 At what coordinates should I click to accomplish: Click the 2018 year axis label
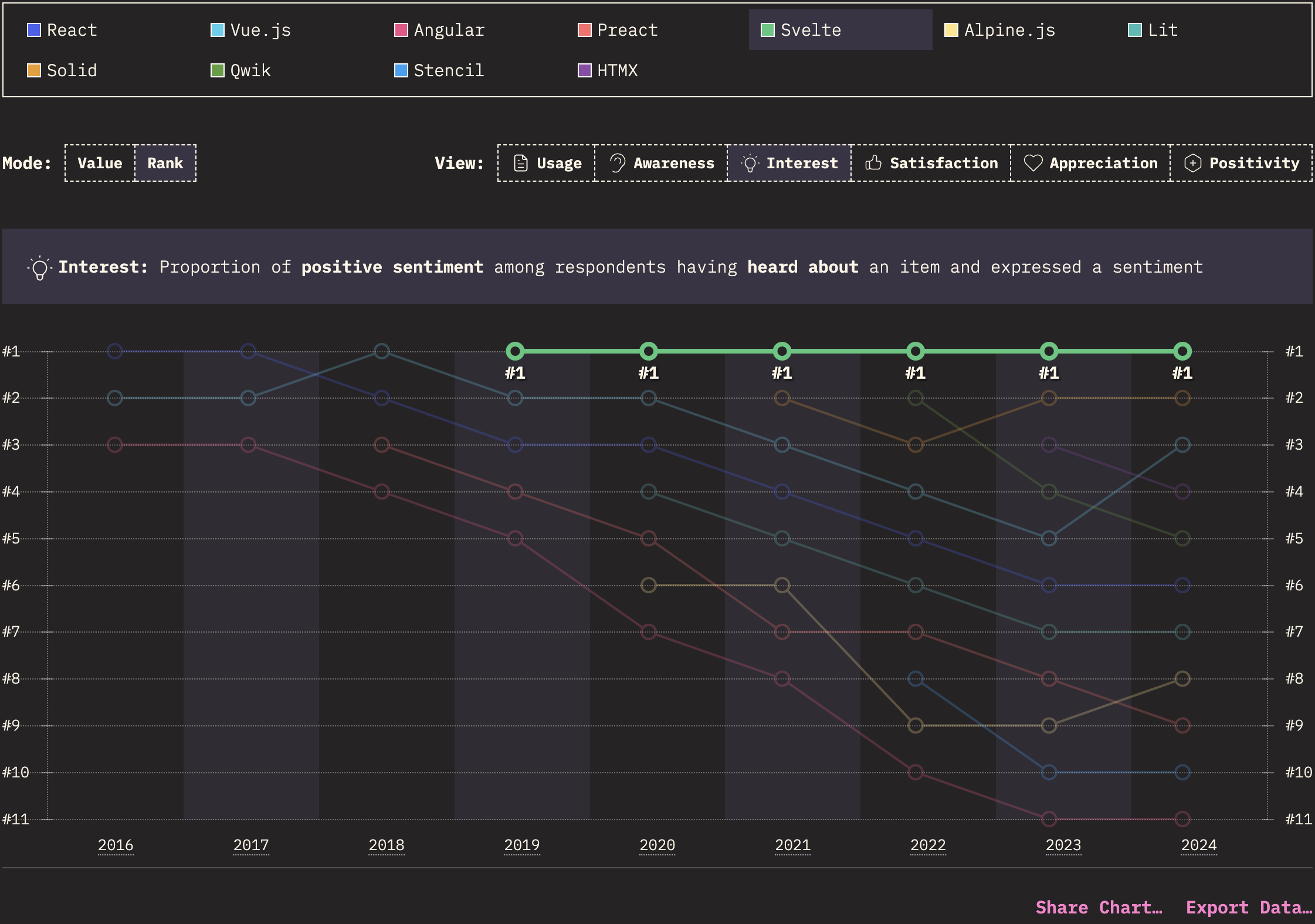tap(387, 845)
